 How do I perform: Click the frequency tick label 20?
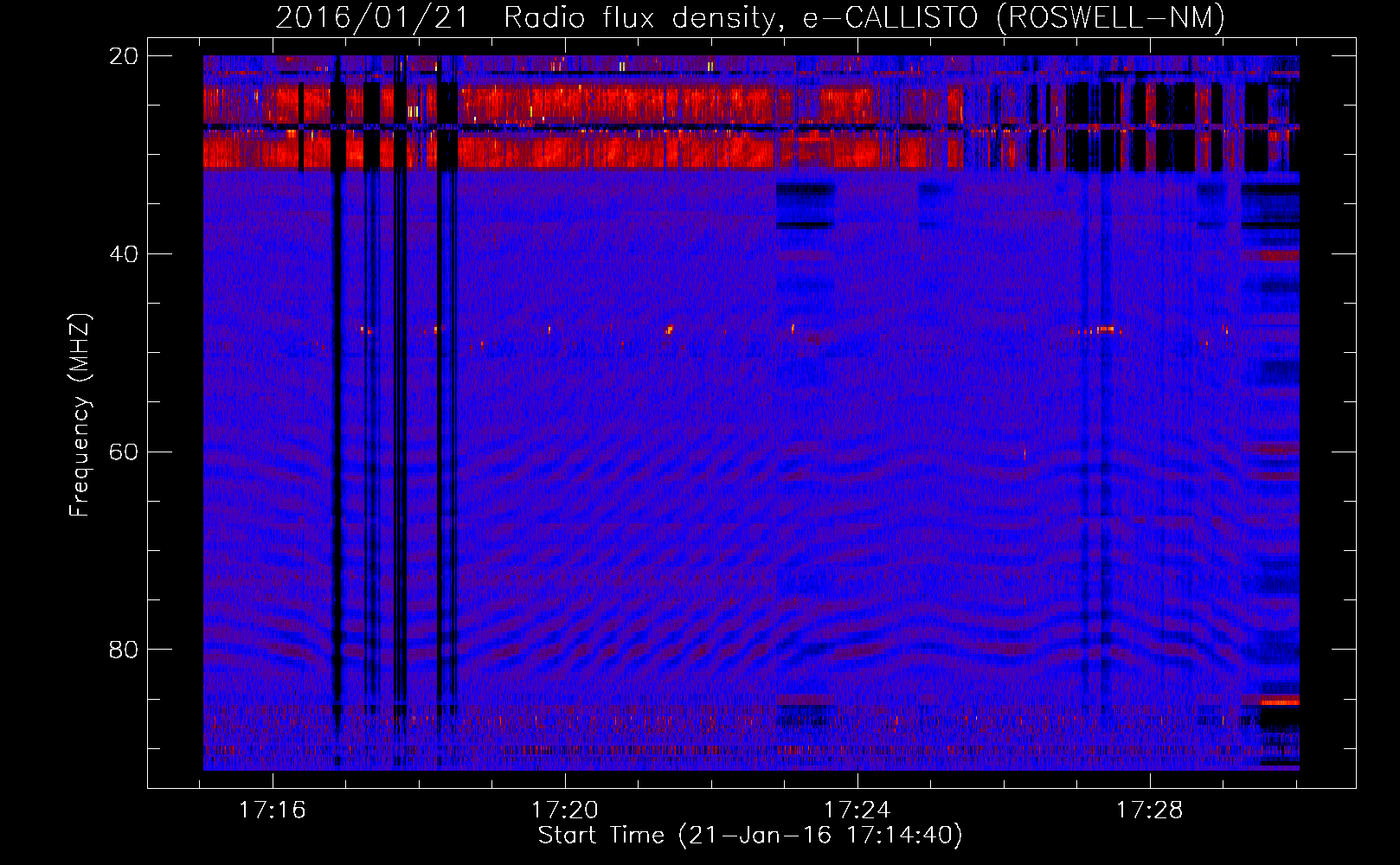click(124, 56)
